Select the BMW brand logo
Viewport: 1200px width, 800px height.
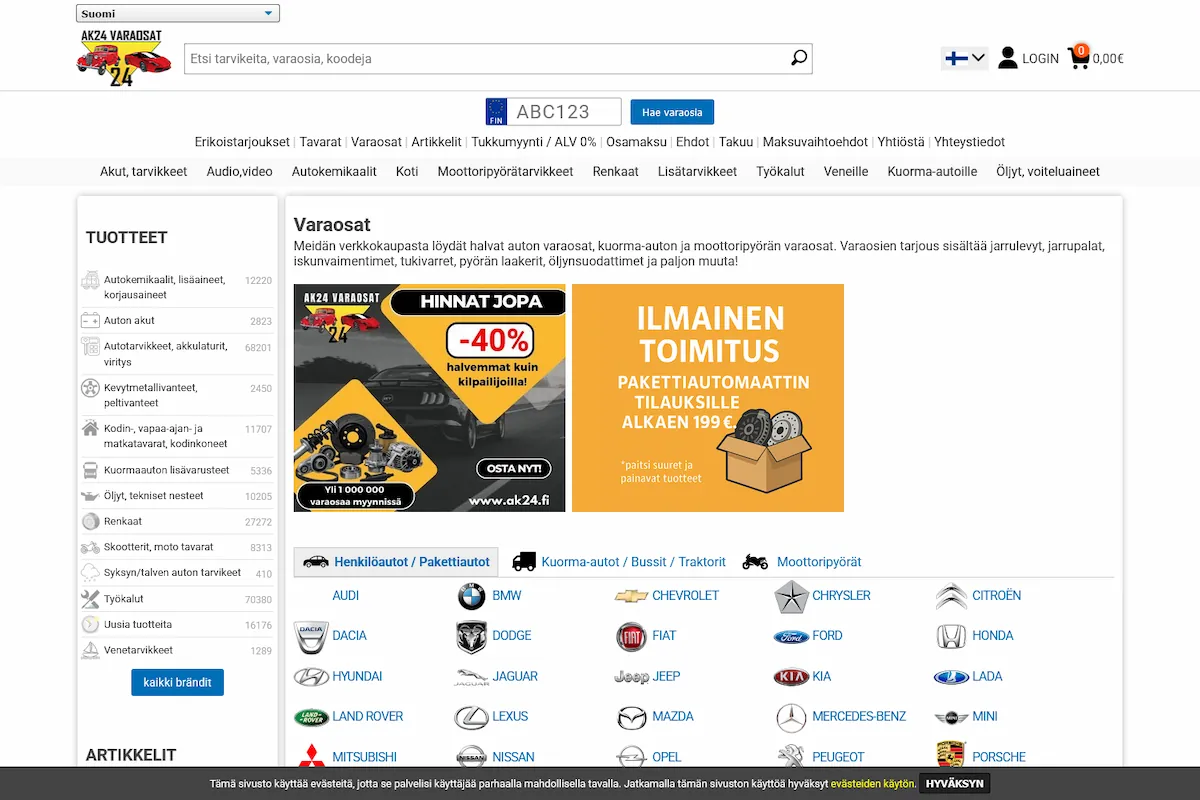[x=471, y=596]
